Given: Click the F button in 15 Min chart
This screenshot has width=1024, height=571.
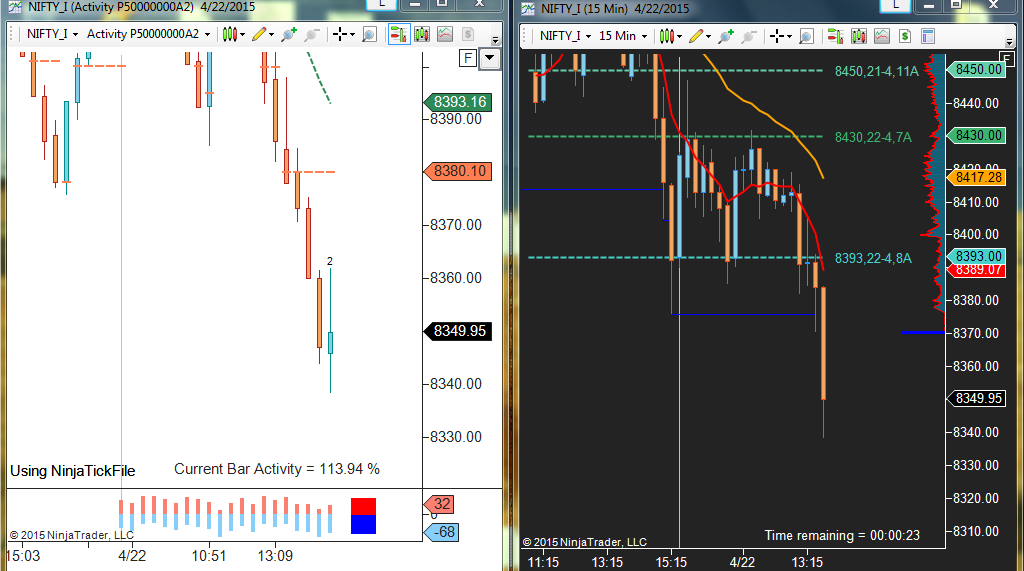Looking at the screenshot, I should pos(1006,59).
